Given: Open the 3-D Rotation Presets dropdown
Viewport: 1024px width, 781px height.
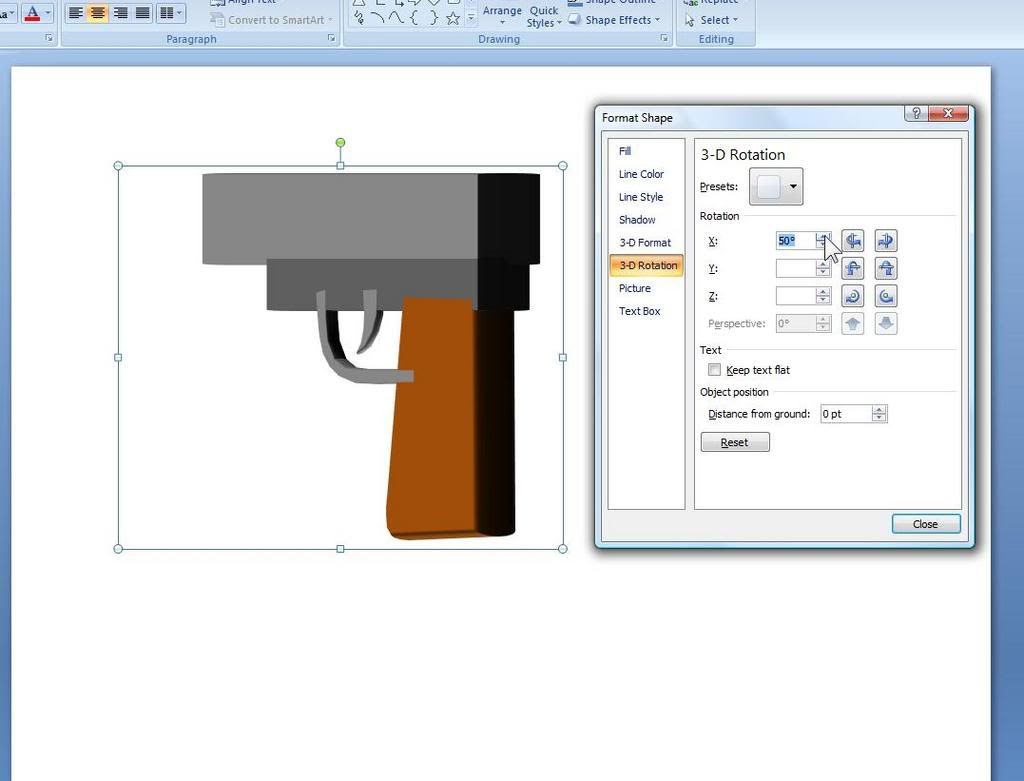Looking at the screenshot, I should 776,186.
